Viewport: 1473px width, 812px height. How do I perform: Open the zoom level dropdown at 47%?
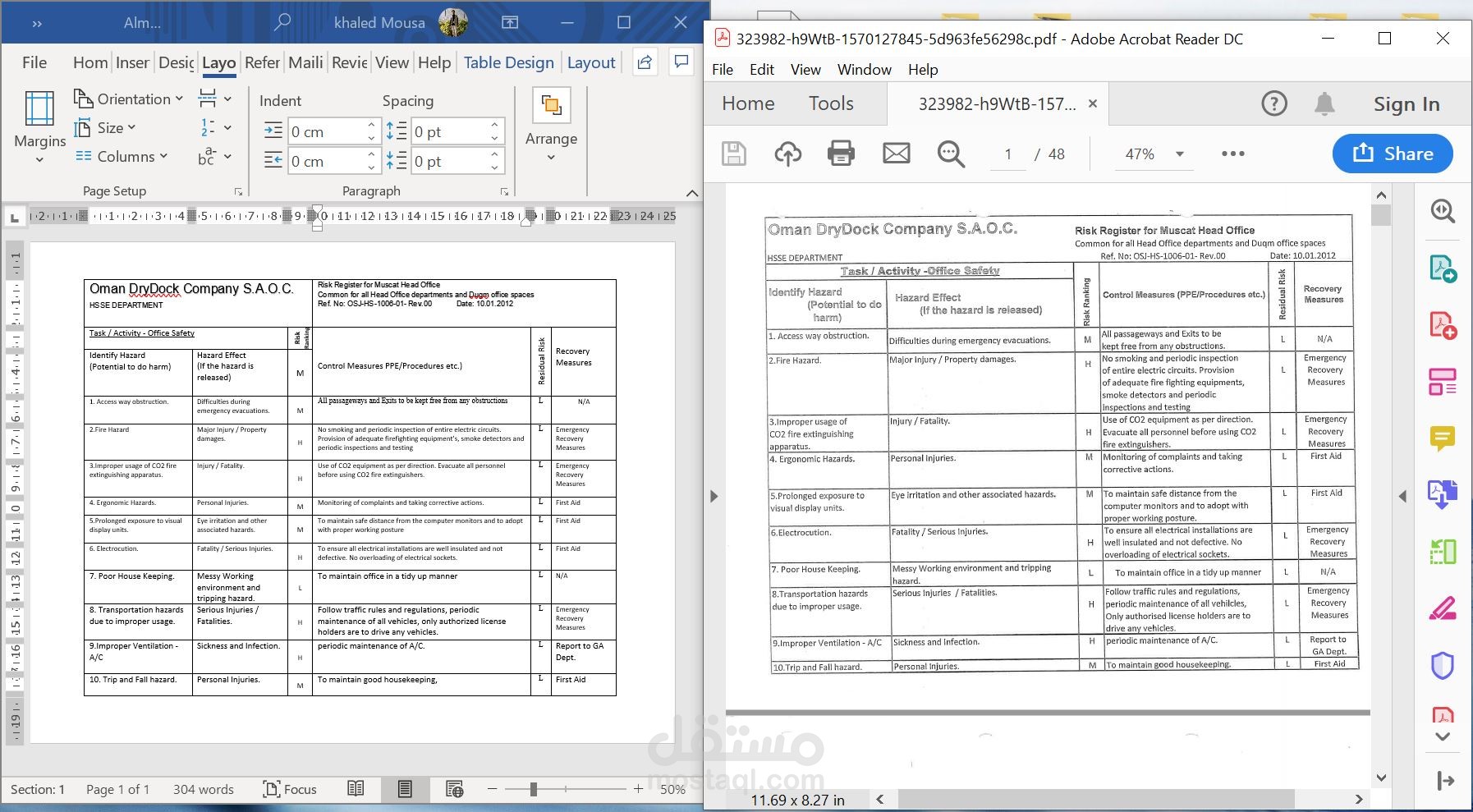click(1180, 154)
